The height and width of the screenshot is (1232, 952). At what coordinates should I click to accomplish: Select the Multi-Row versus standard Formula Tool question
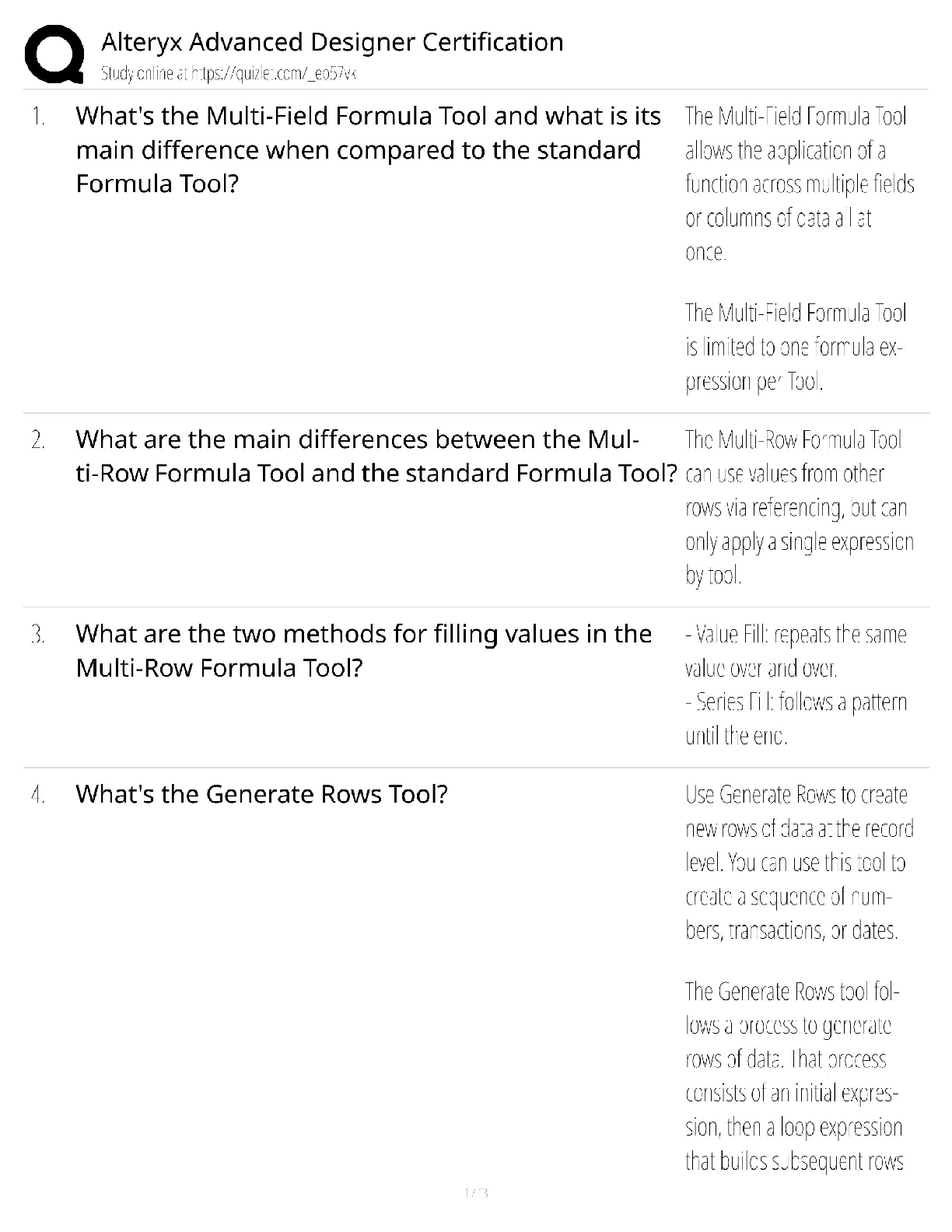(x=376, y=457)
